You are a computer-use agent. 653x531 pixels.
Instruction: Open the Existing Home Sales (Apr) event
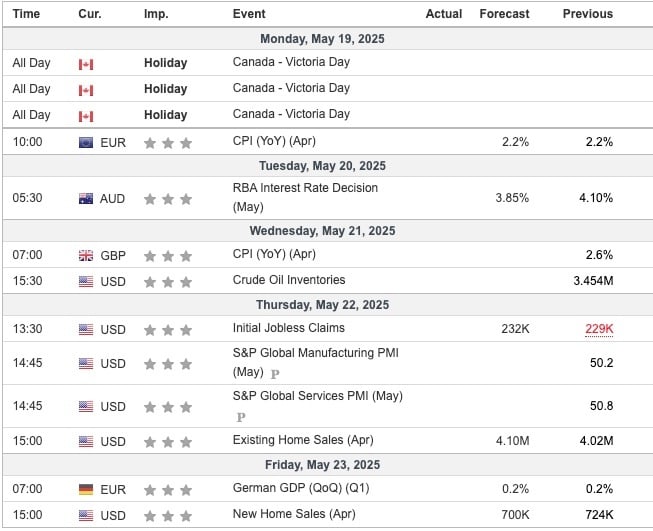click(303, 440)
